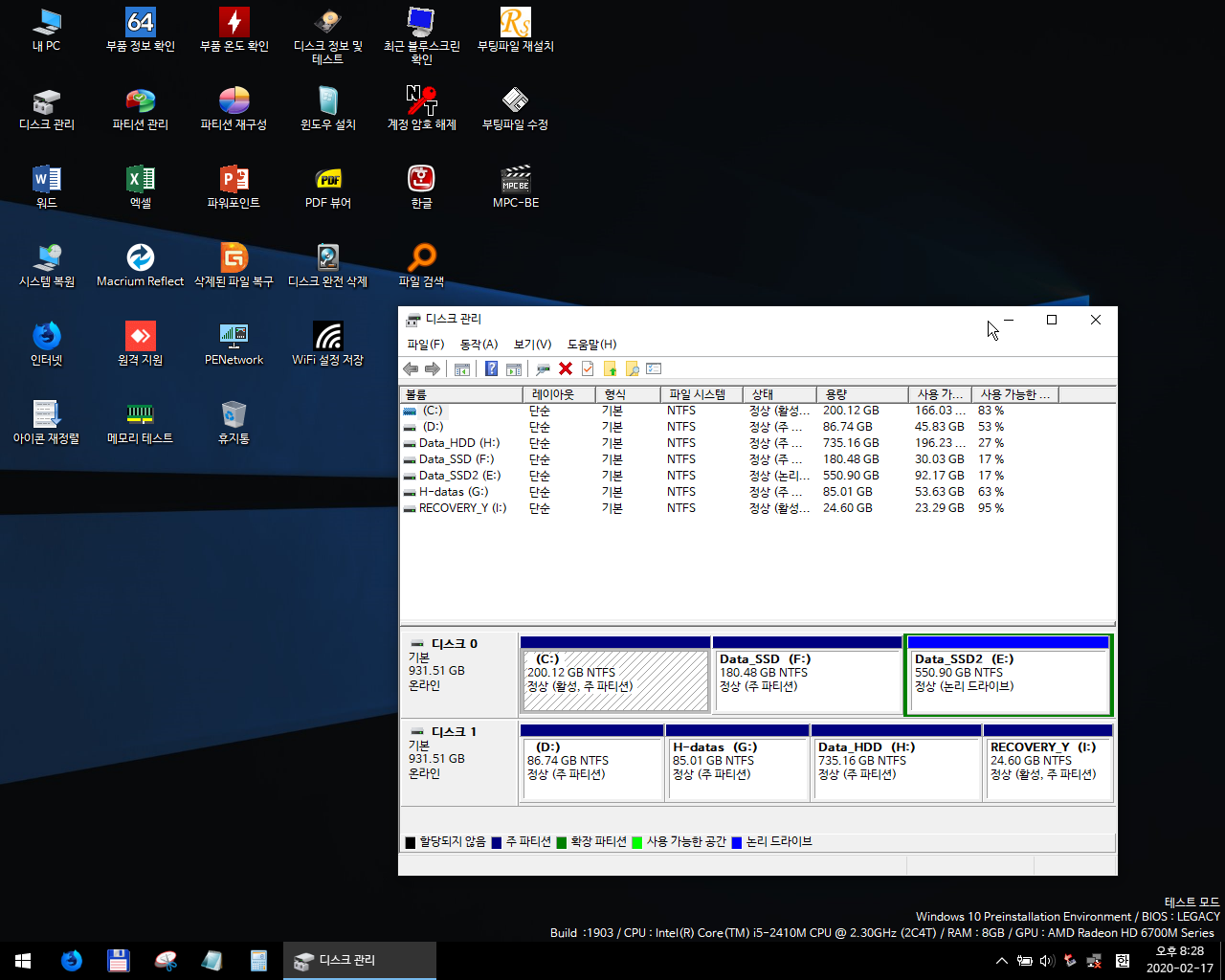Image resolution: width=1225 pixels, height=980 pixels.
Task: Toggle the action pane toolbar icon
Action: point(514,369)
